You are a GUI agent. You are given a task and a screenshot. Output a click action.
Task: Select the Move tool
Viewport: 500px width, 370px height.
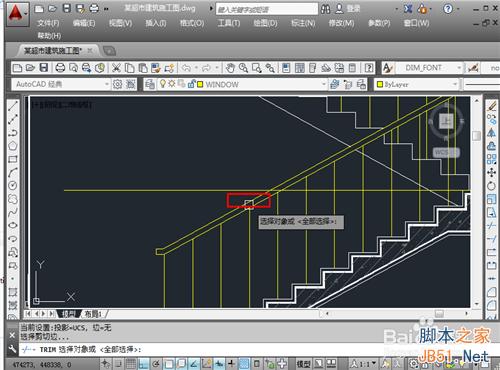[492, 173]
